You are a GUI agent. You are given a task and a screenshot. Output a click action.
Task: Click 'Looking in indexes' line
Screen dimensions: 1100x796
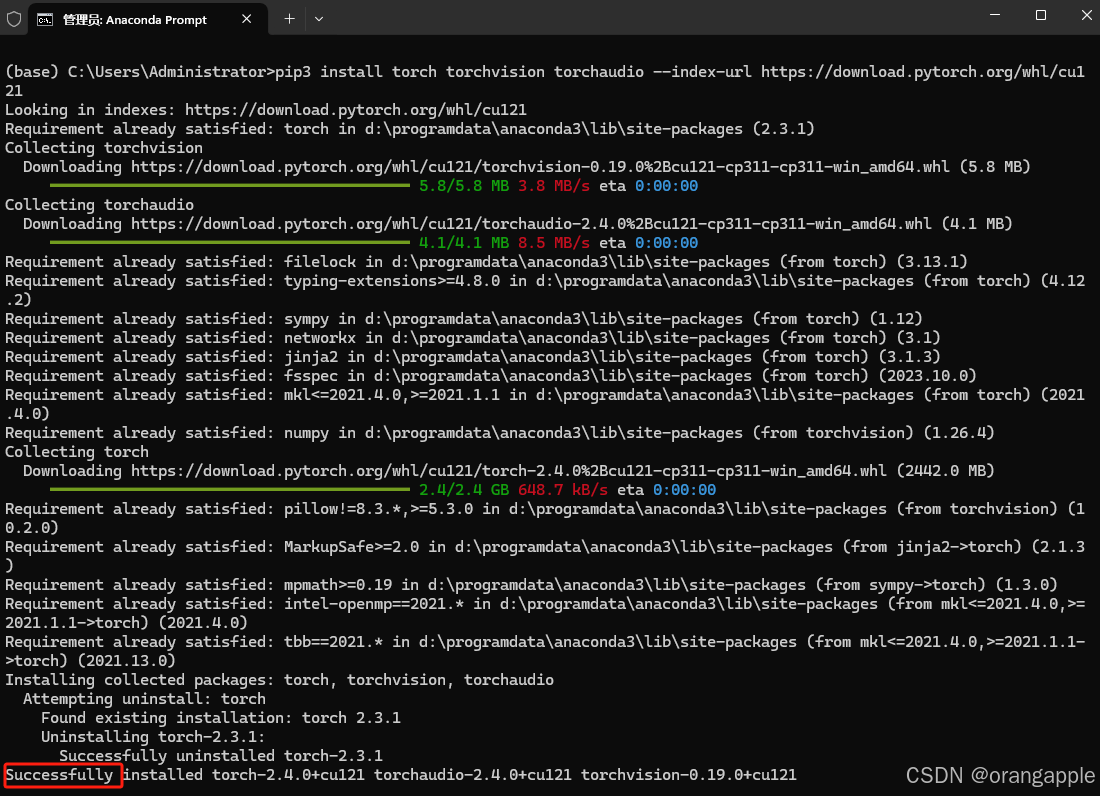[266, 110]
